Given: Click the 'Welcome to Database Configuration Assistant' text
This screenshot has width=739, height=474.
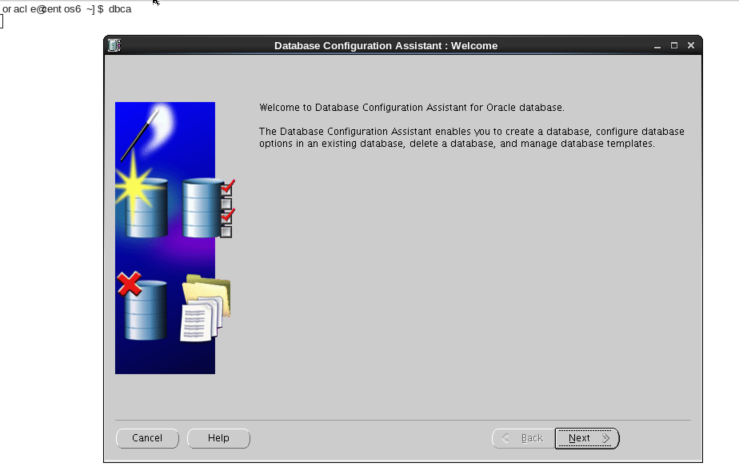Looking at the screenshot, I should click(x=411, y=107).
